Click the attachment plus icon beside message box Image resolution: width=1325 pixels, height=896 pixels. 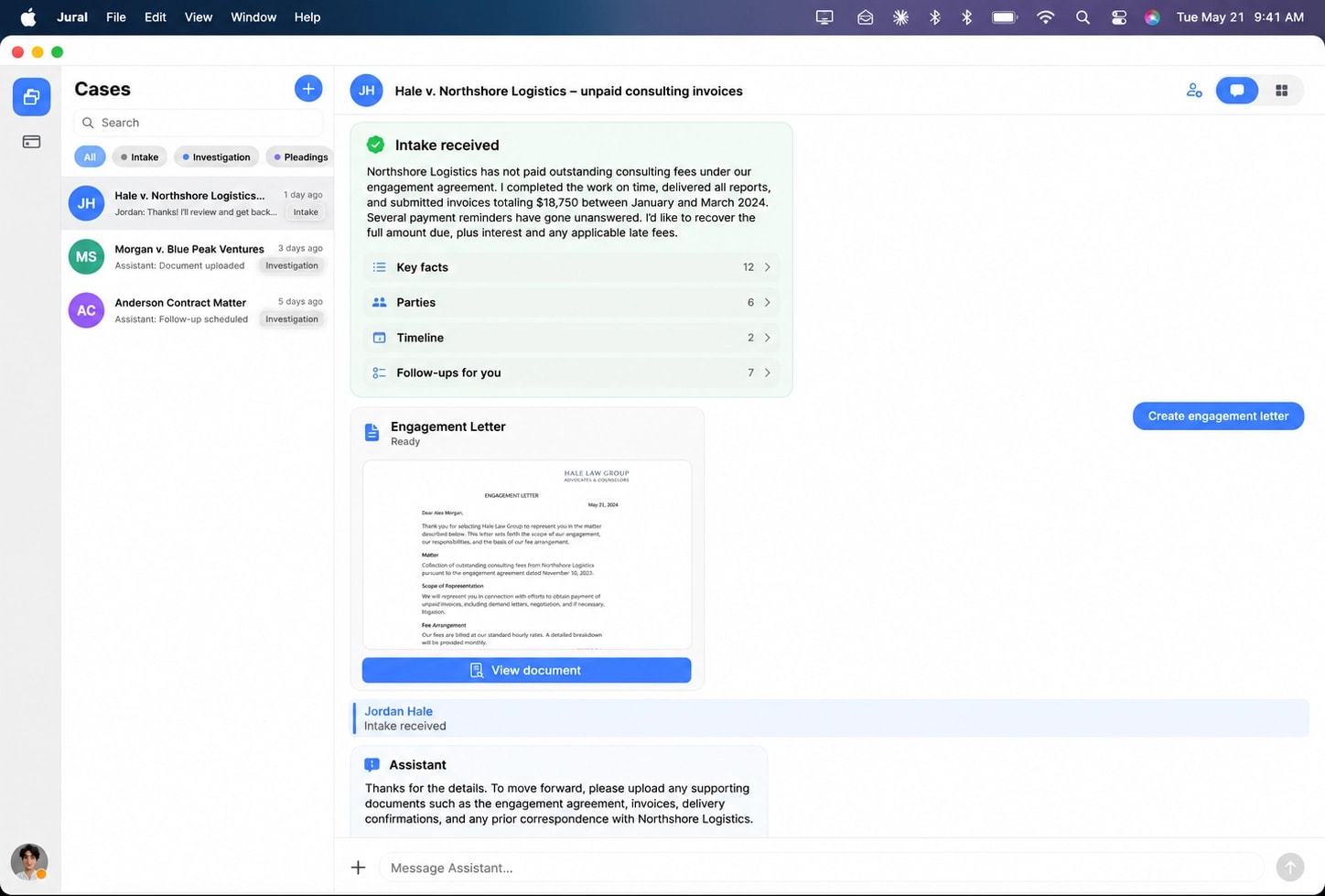[359, 868]
